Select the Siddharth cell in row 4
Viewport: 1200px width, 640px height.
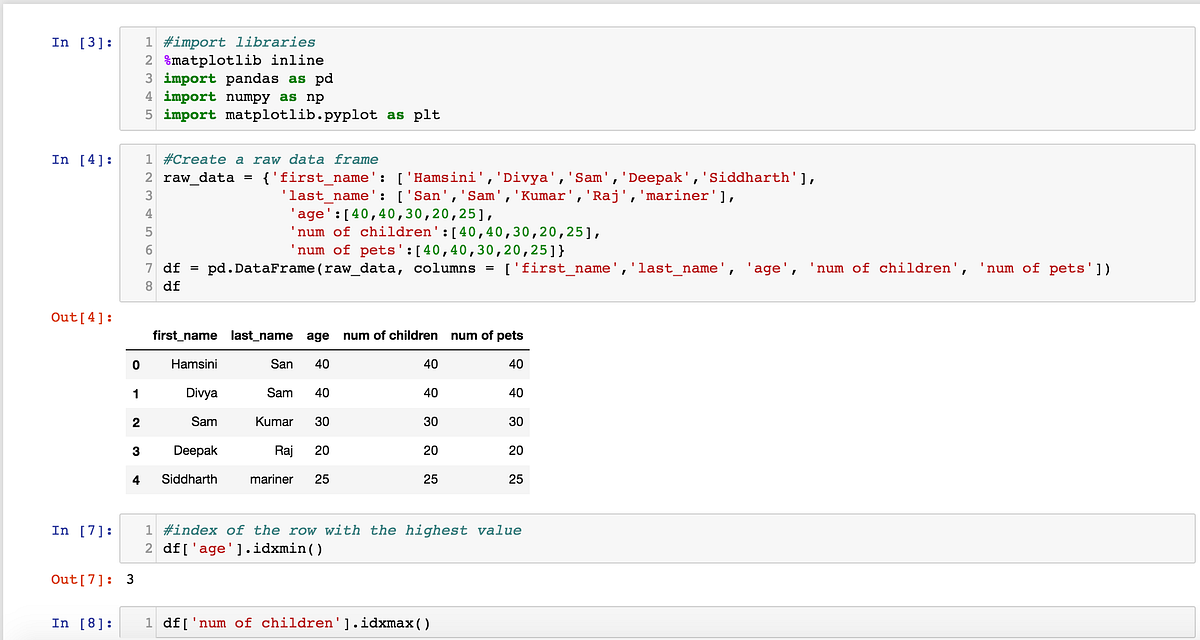[190, 479]
